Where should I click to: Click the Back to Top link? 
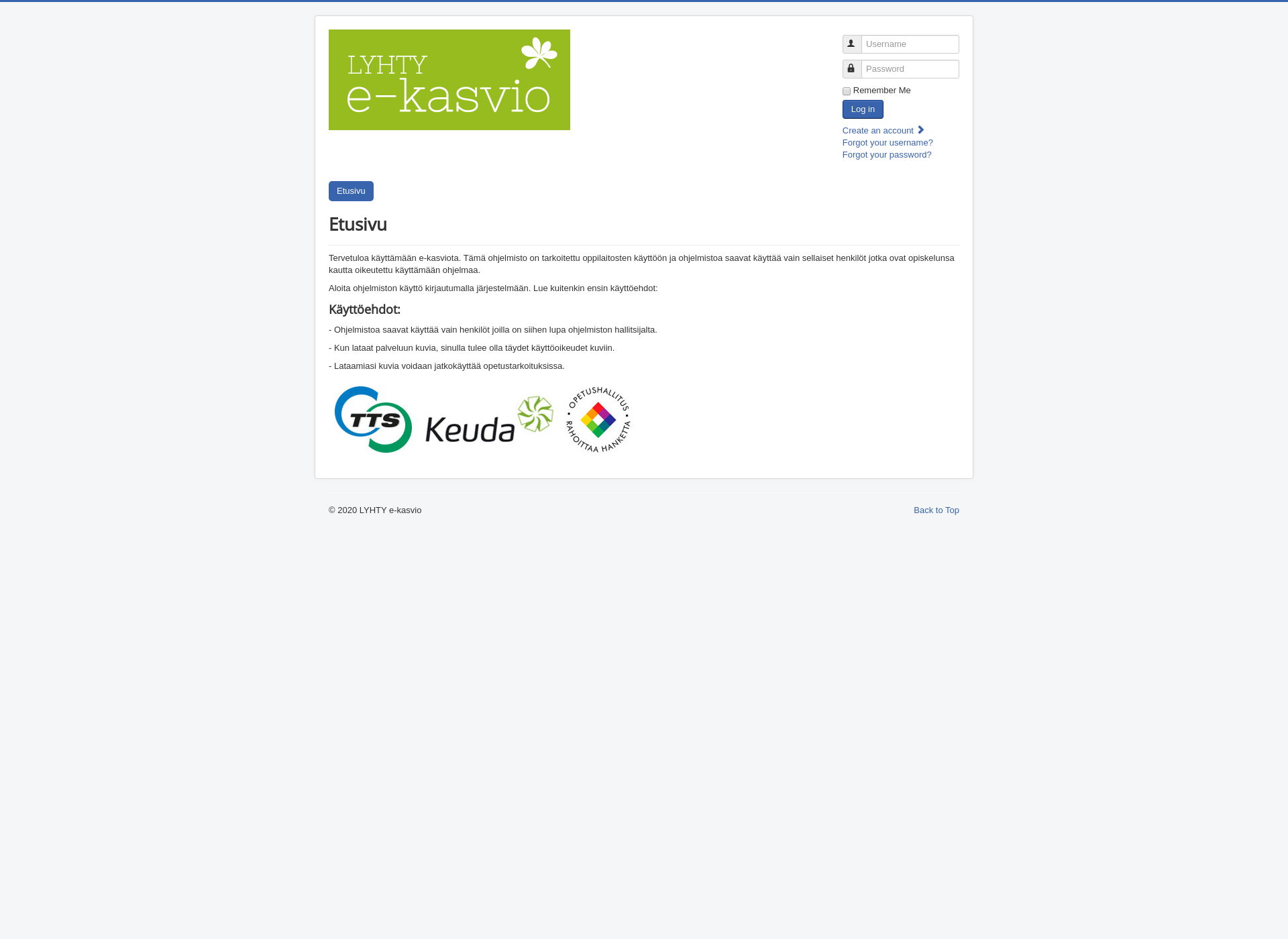pyautogui.click(x=936, y=510)
